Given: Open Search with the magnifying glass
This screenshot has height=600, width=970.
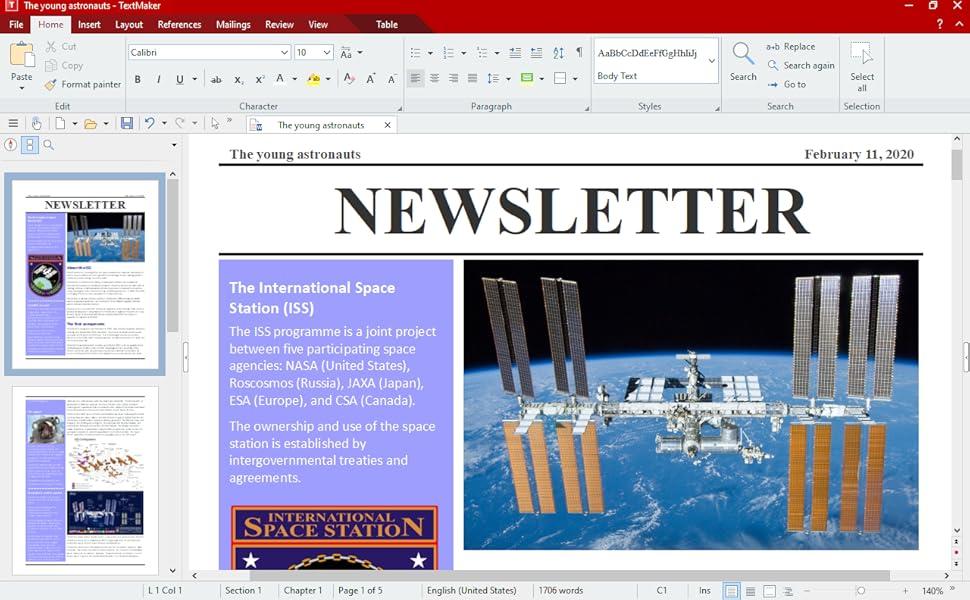Looking at the screenshot, I should tap(743, 60).
